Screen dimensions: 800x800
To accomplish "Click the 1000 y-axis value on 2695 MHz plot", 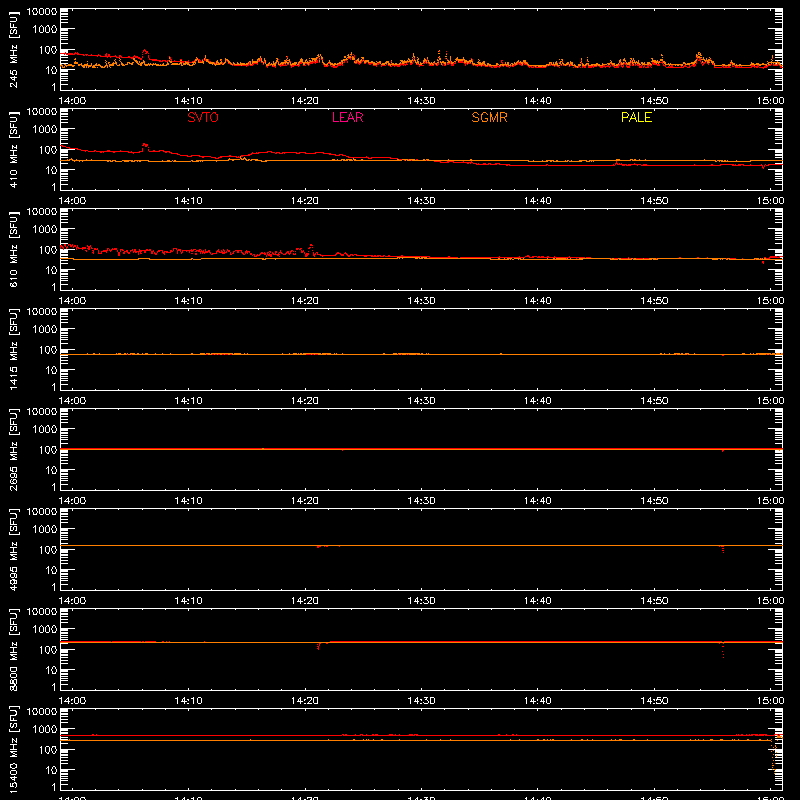I will click(x=45, y=430).
